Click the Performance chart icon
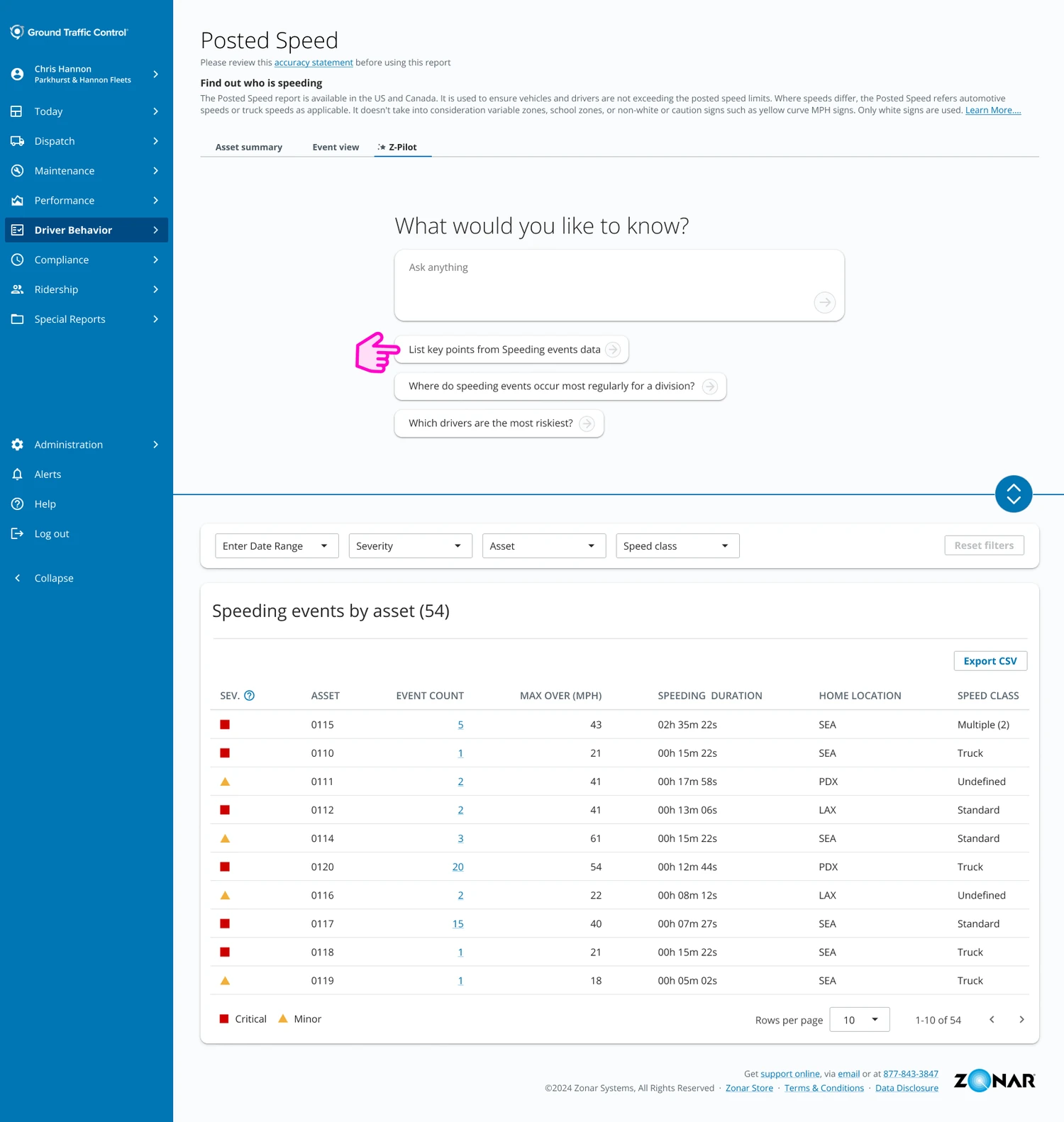Image resolution: width=1064 pixels, height=1122 pixels. pyautogui.click(x=18, y=201)
